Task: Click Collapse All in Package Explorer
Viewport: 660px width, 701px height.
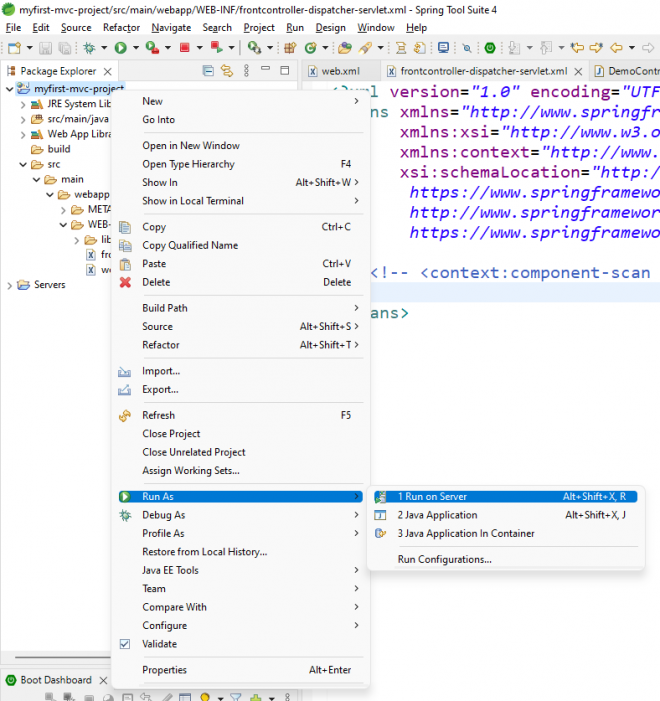Action: click(208, 71)
